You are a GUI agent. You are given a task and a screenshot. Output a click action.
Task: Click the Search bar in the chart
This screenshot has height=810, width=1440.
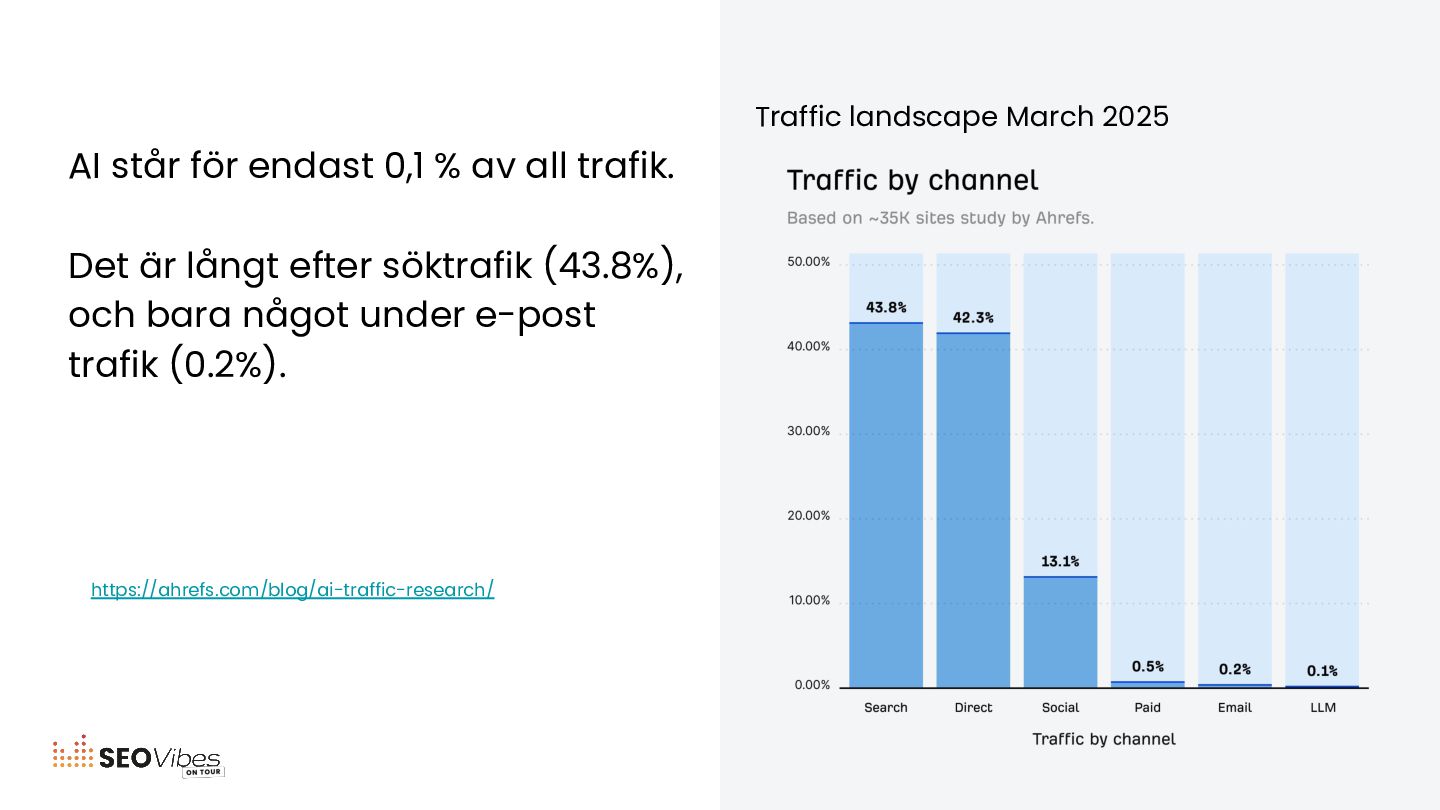click(886, 505)
